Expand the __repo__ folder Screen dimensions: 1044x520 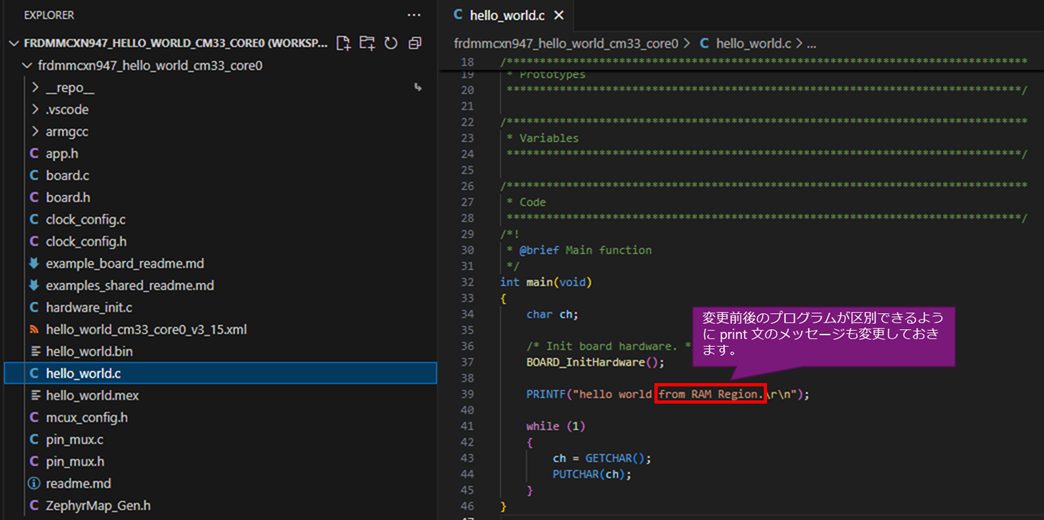click(x=69, y=88)
